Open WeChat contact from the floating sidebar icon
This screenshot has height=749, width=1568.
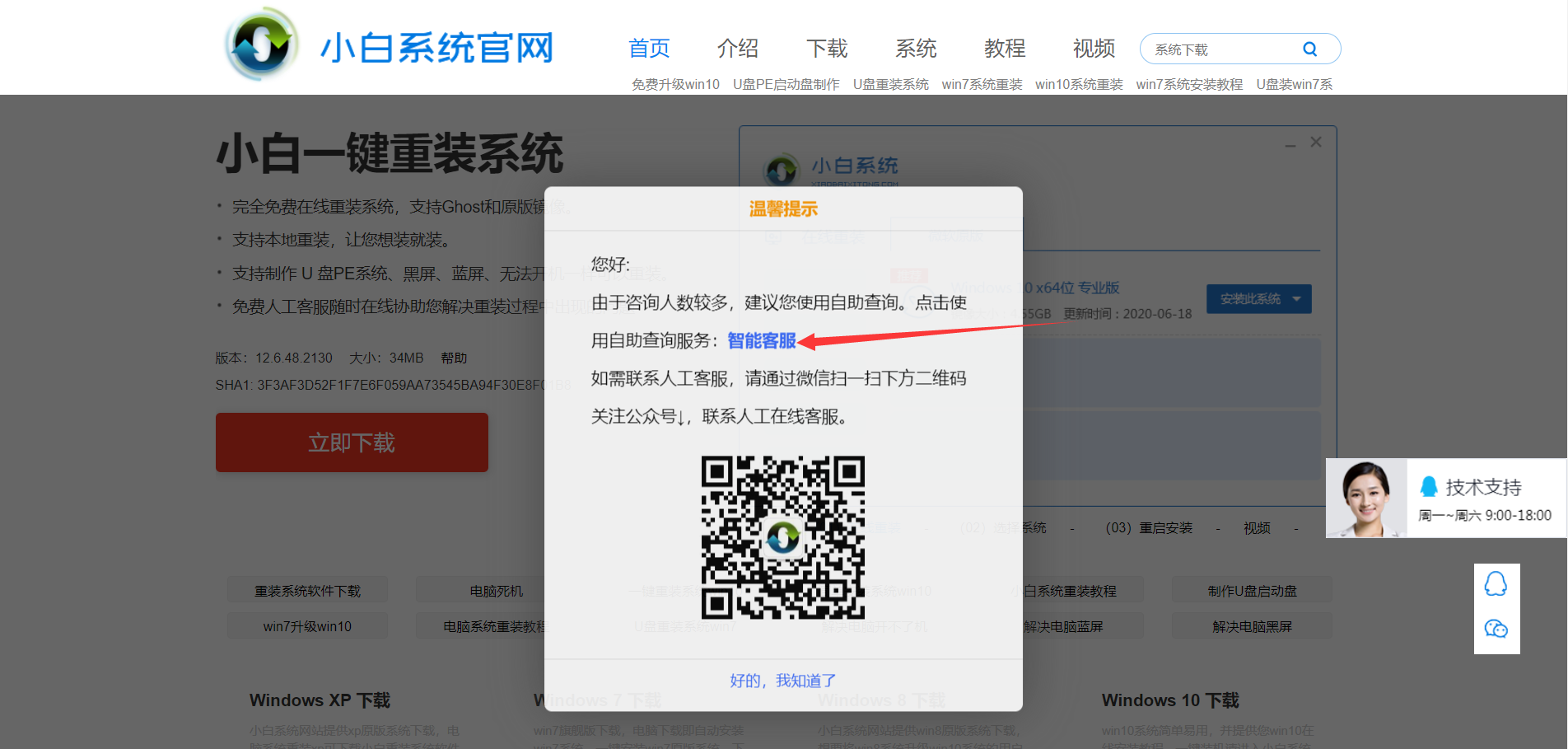[1496, 630]
